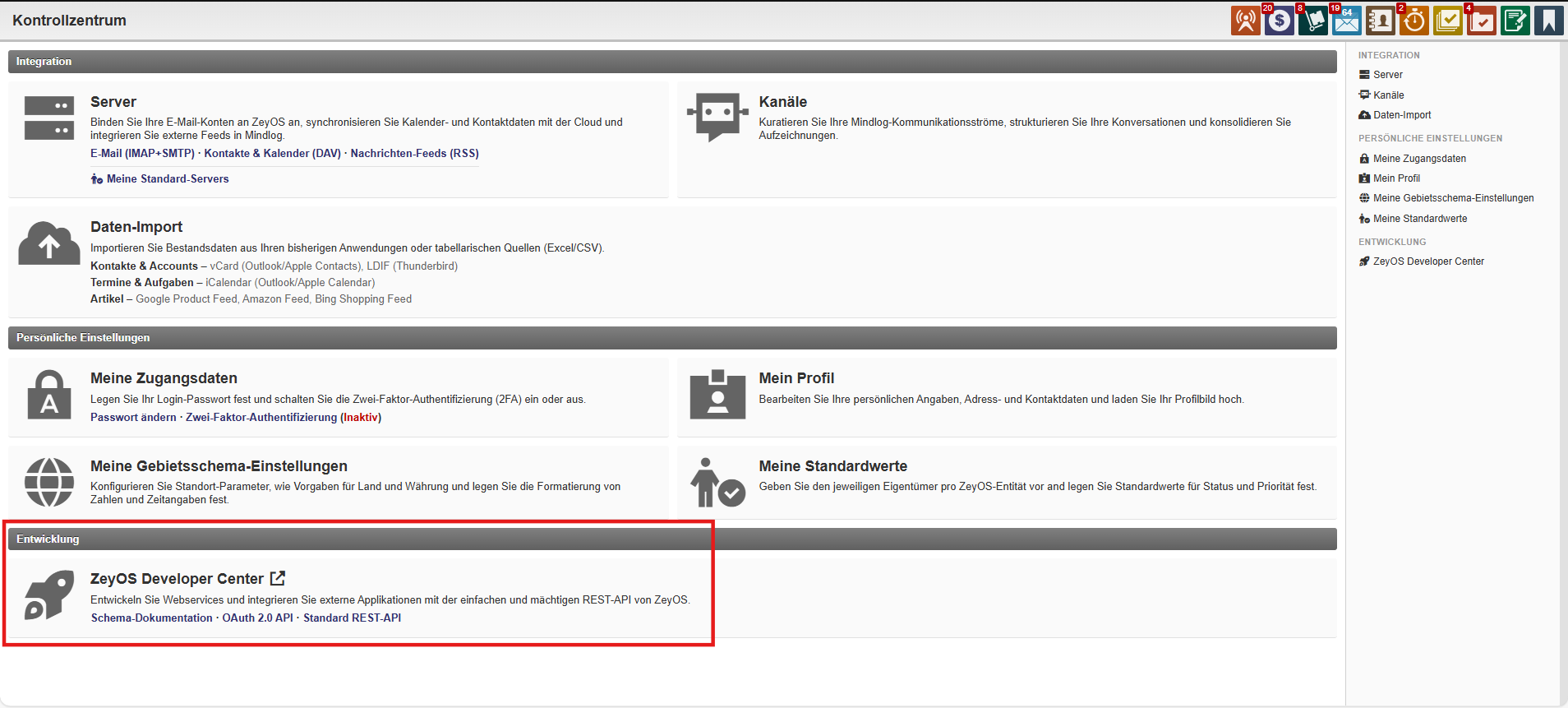This screenshot has width=1568, height=708.
Task: Open the E-Mail (IMAP+SMTP) link
Action: pyautogui.click(x=142, y=154)
